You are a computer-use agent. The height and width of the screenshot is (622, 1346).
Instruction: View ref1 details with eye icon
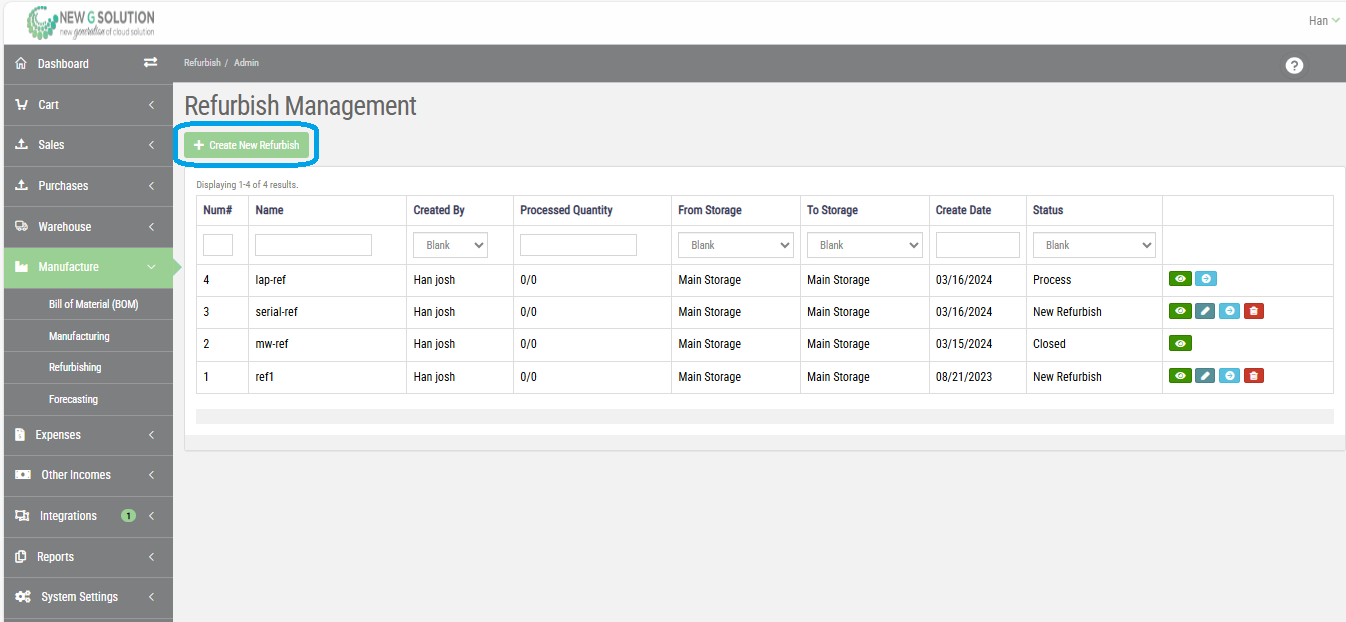[1180, 376]
